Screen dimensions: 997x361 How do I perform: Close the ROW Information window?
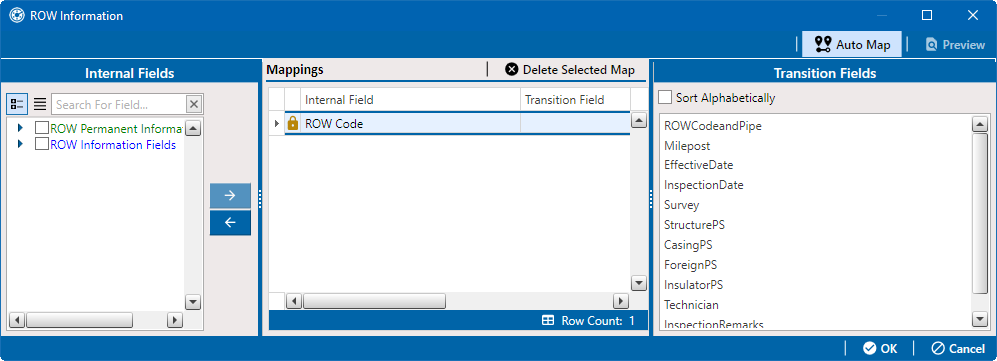coord(973,16)
